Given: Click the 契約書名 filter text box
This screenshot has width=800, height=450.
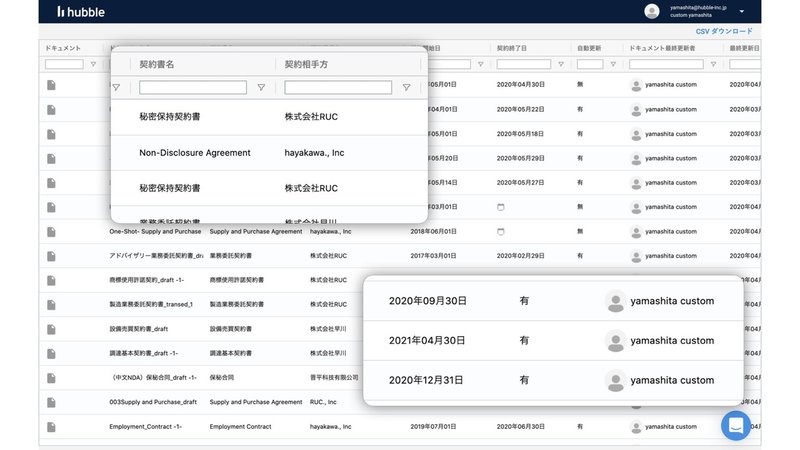Looking at the screenshot, I should [193, 87].
